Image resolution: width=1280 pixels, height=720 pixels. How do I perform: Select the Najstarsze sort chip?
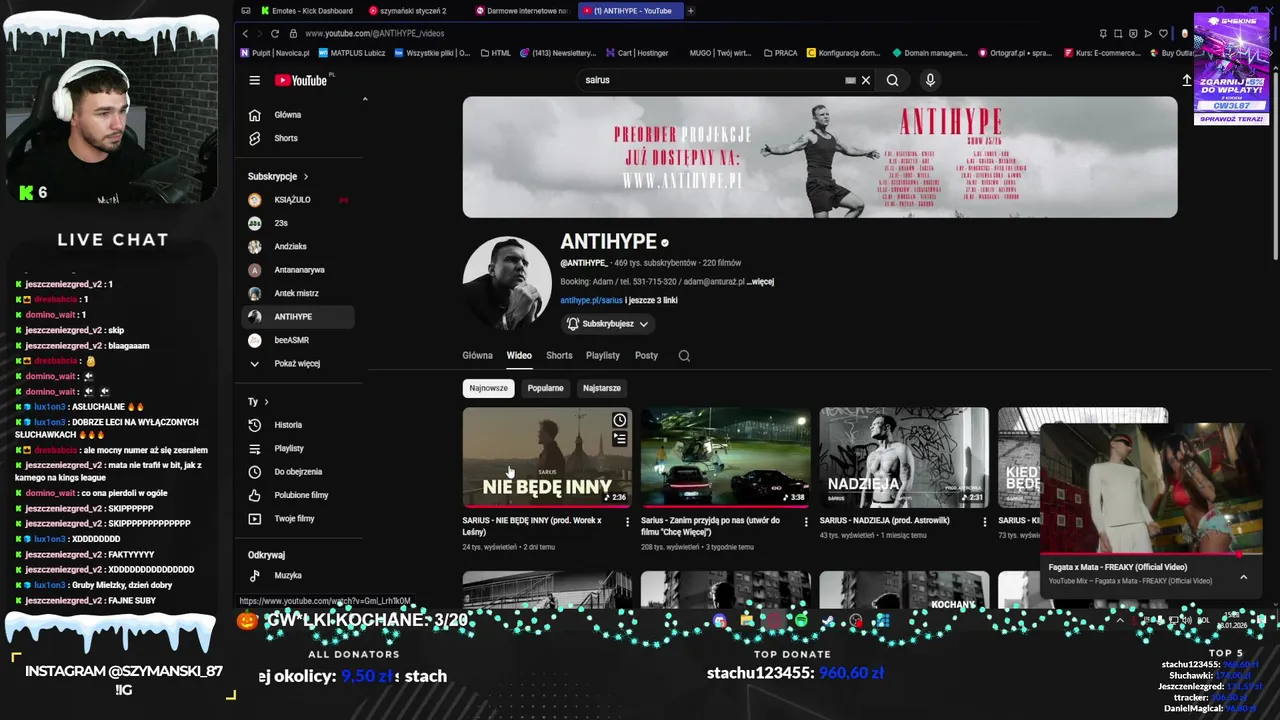[x=602, y=388]
